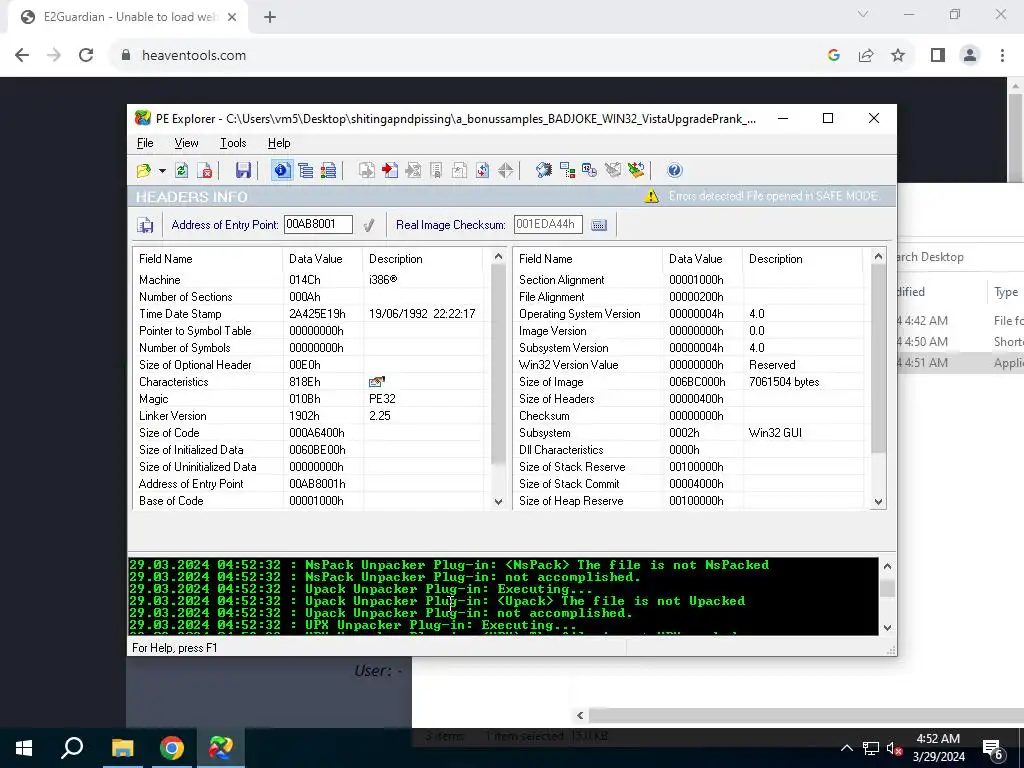Click the browser back arrow button
Screen dimensions: 1024x768
coord(22,56)
